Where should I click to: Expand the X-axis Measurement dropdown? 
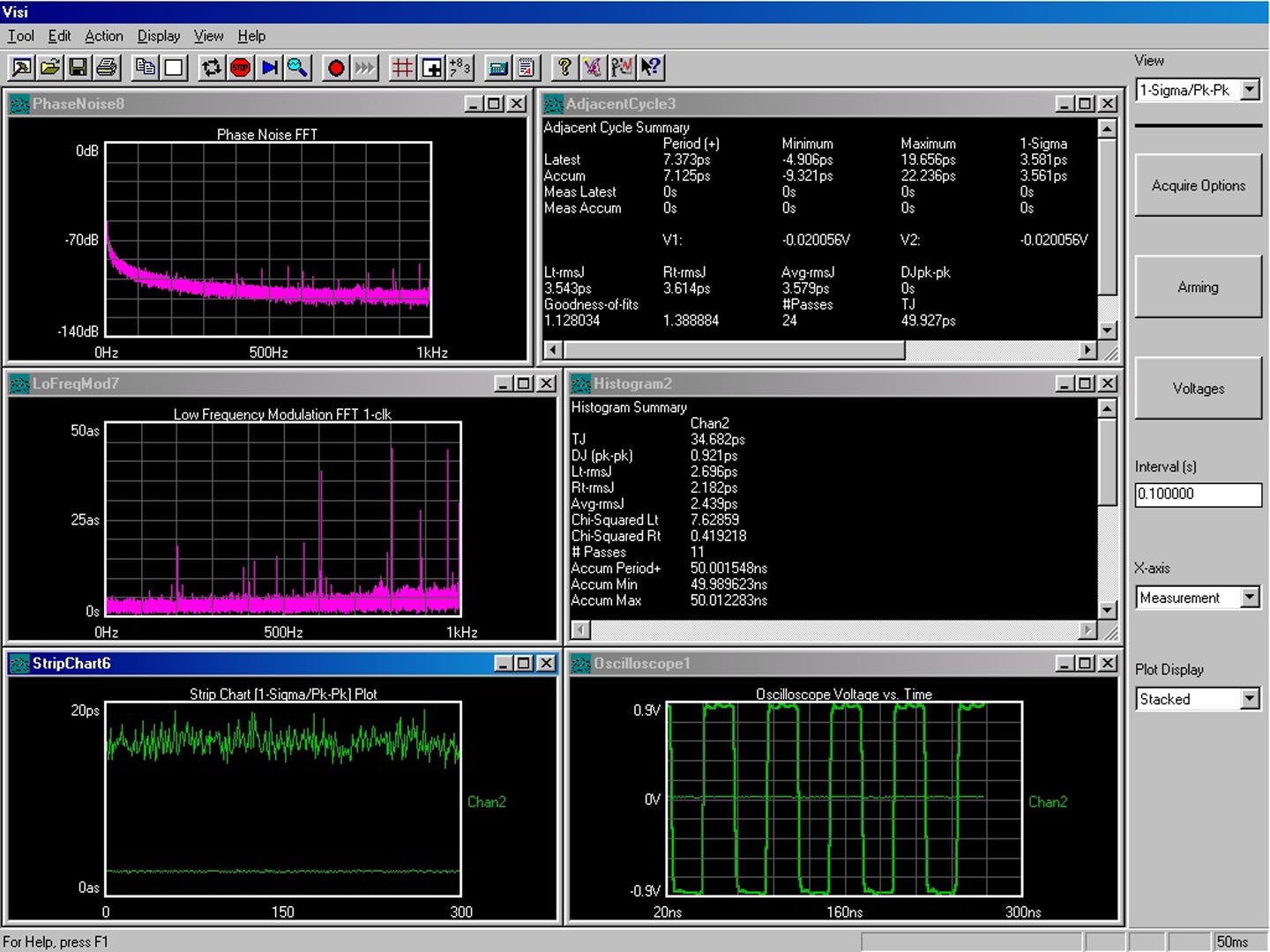(1250, 598)
